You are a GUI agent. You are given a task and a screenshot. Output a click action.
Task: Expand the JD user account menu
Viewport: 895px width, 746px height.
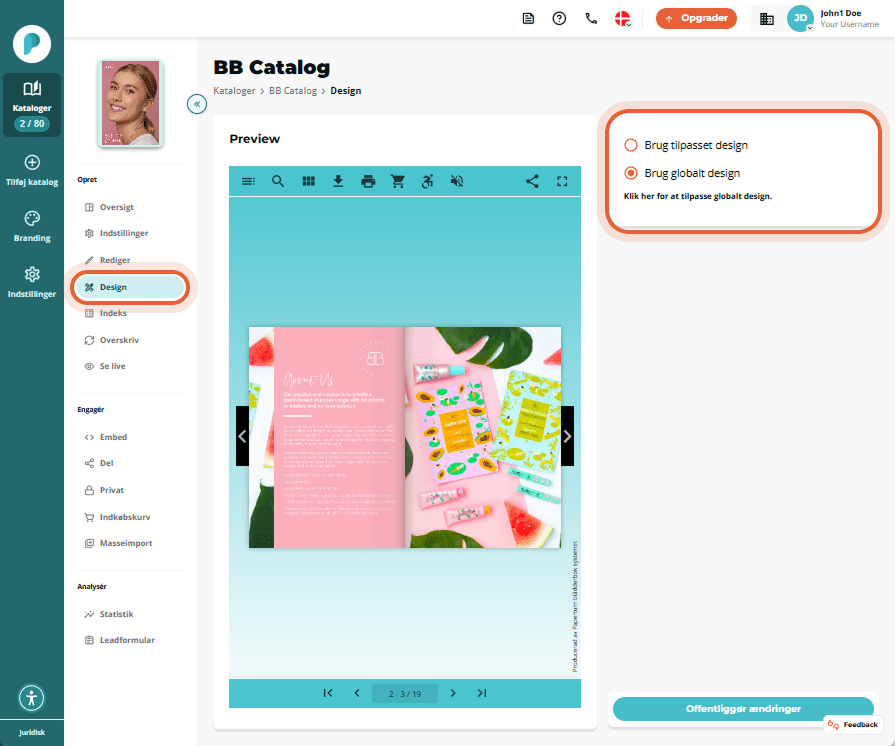(800, 18)
